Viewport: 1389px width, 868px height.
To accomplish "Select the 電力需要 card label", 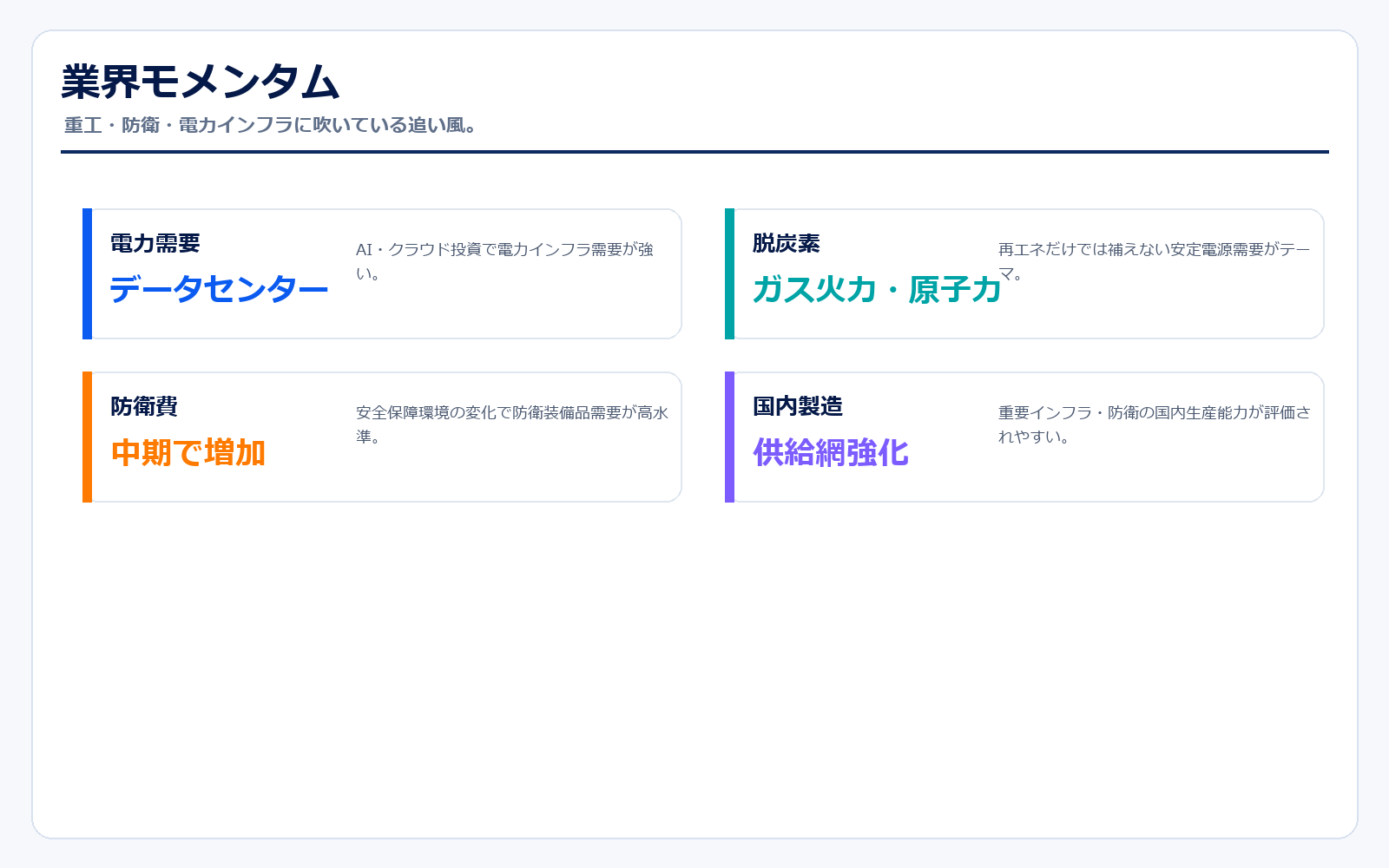I will [155, 243].
